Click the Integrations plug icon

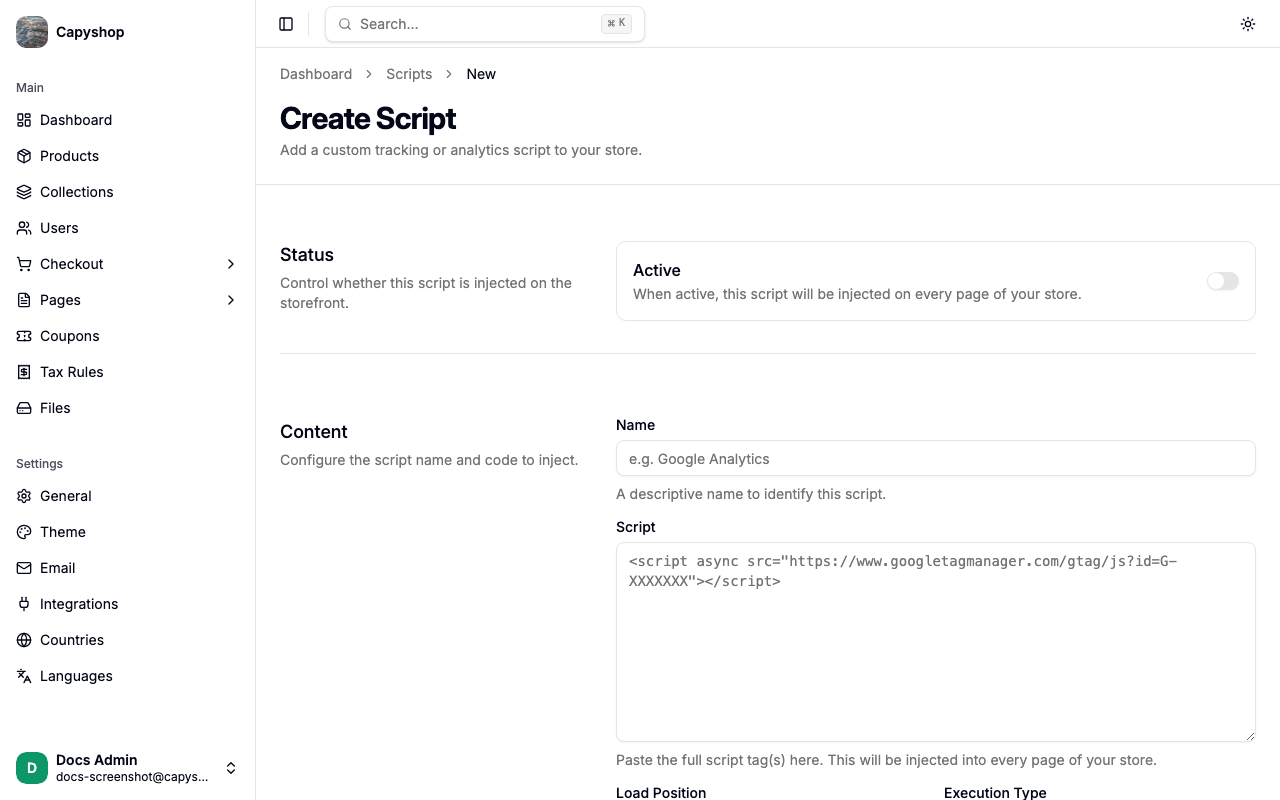[x=24, y=604]
